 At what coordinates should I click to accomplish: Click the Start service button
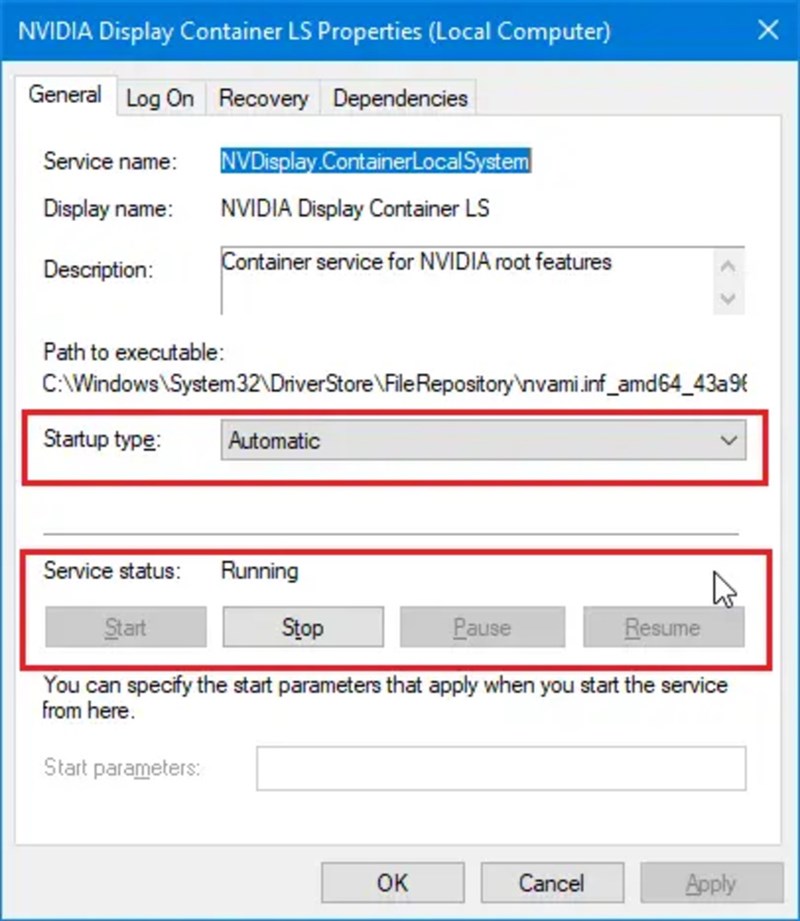point(125,627)
